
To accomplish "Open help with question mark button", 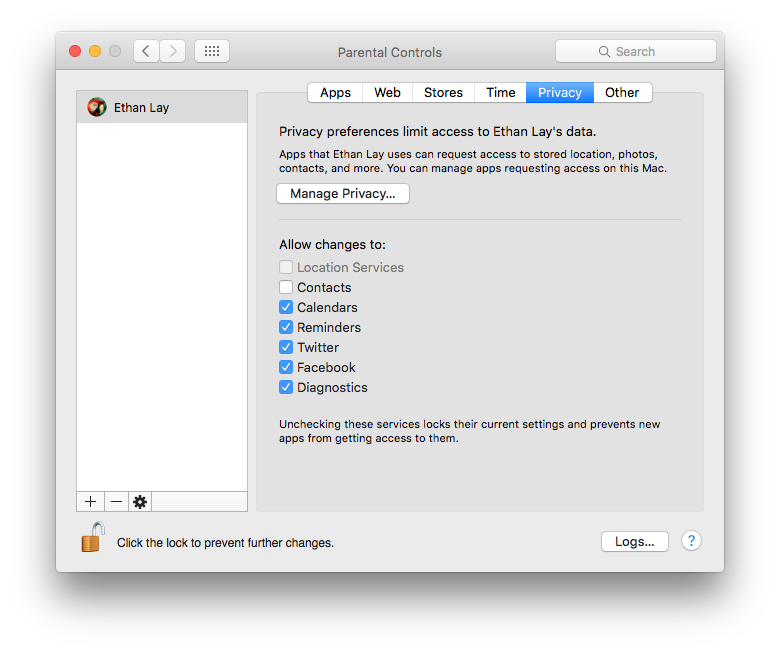I will (x=691, y=541).
